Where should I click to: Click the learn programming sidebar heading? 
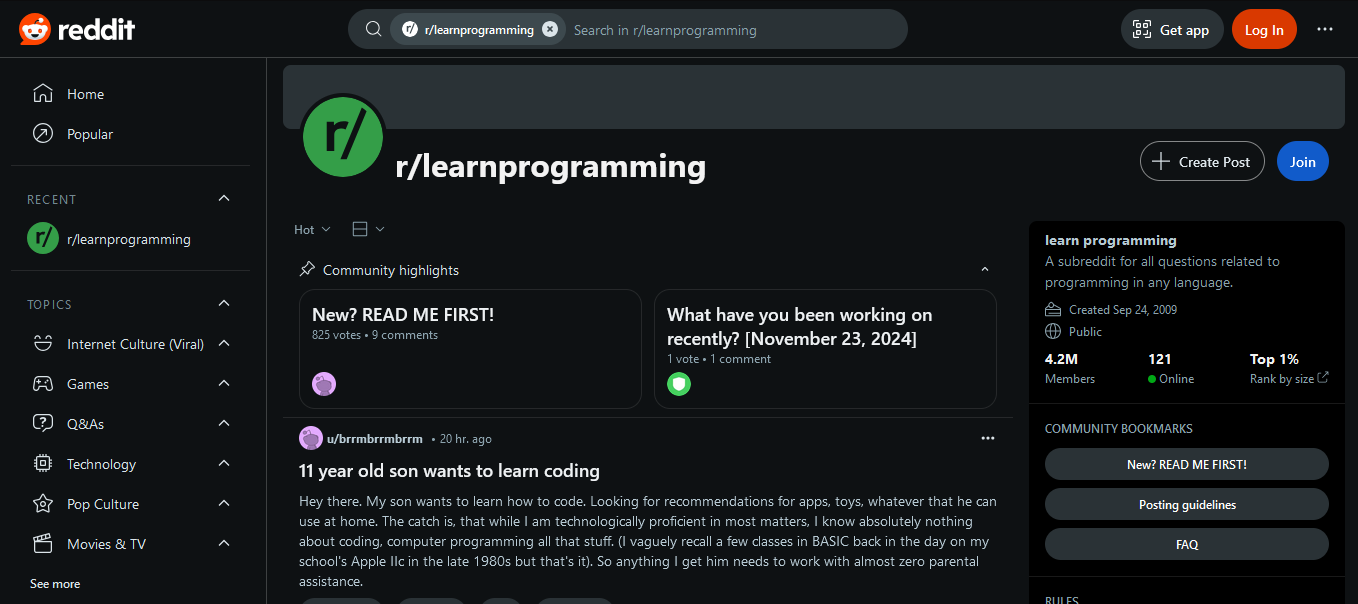(x=1111, y=240)
